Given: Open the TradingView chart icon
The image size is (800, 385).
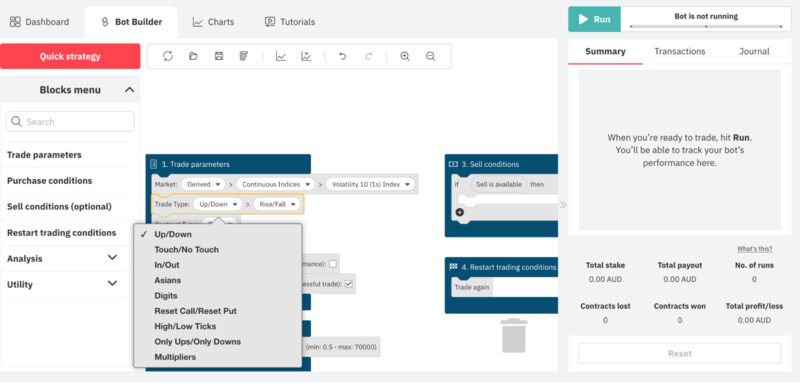Looking at the screenshot, I should pyautogui.click(x=306, y=57).
